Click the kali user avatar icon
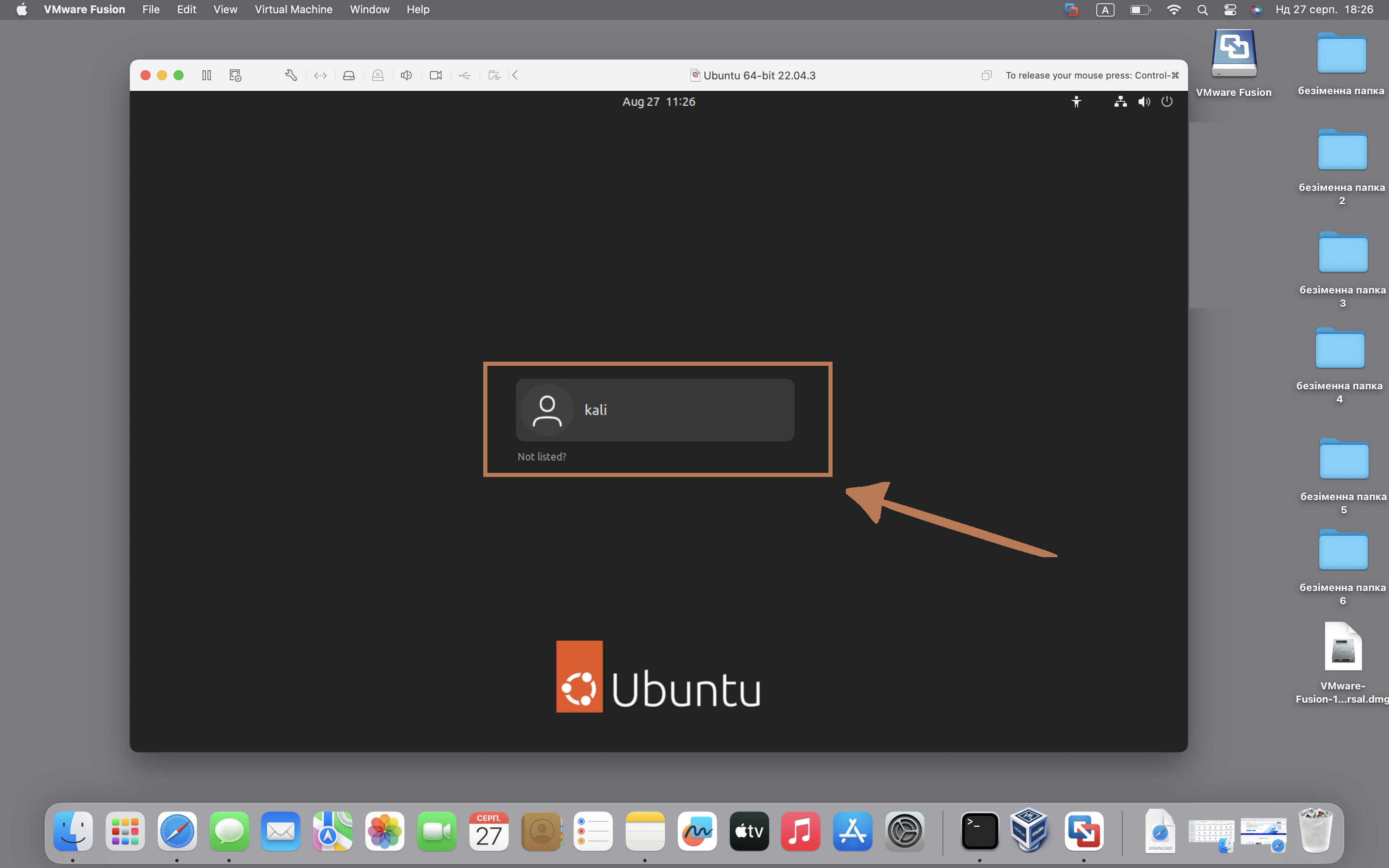1389x868 pixels. pos(547,410)
